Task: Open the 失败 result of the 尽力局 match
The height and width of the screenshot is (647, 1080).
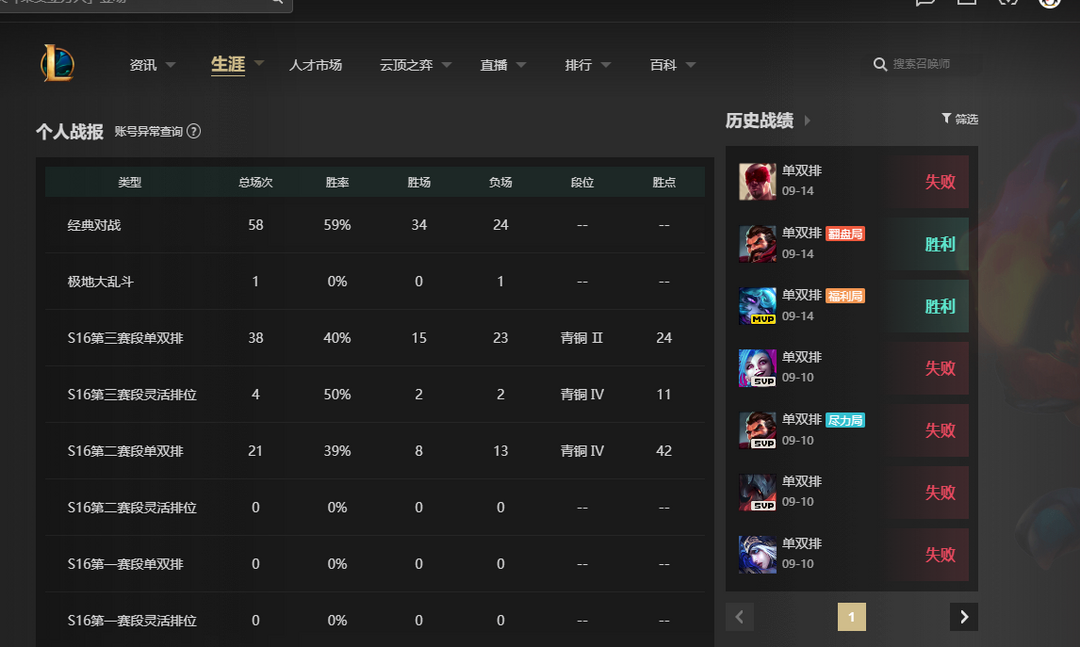Action: point(939,430)
